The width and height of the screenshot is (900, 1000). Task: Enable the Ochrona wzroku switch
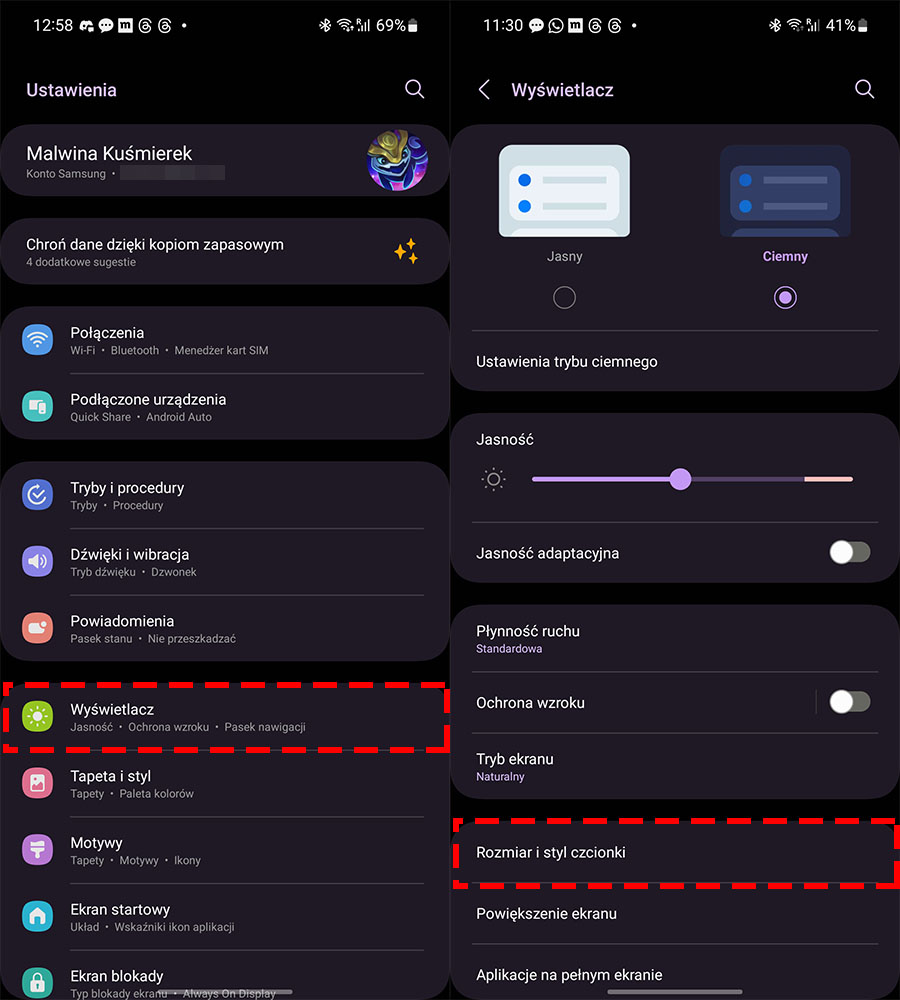[x=850, y=702]
